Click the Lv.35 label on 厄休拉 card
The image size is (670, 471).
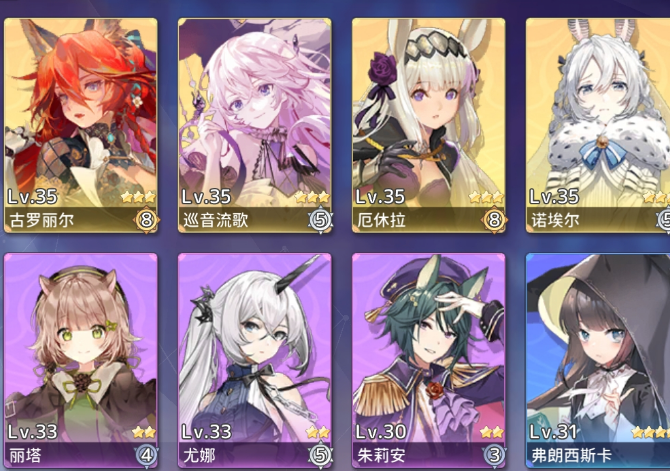380,197
